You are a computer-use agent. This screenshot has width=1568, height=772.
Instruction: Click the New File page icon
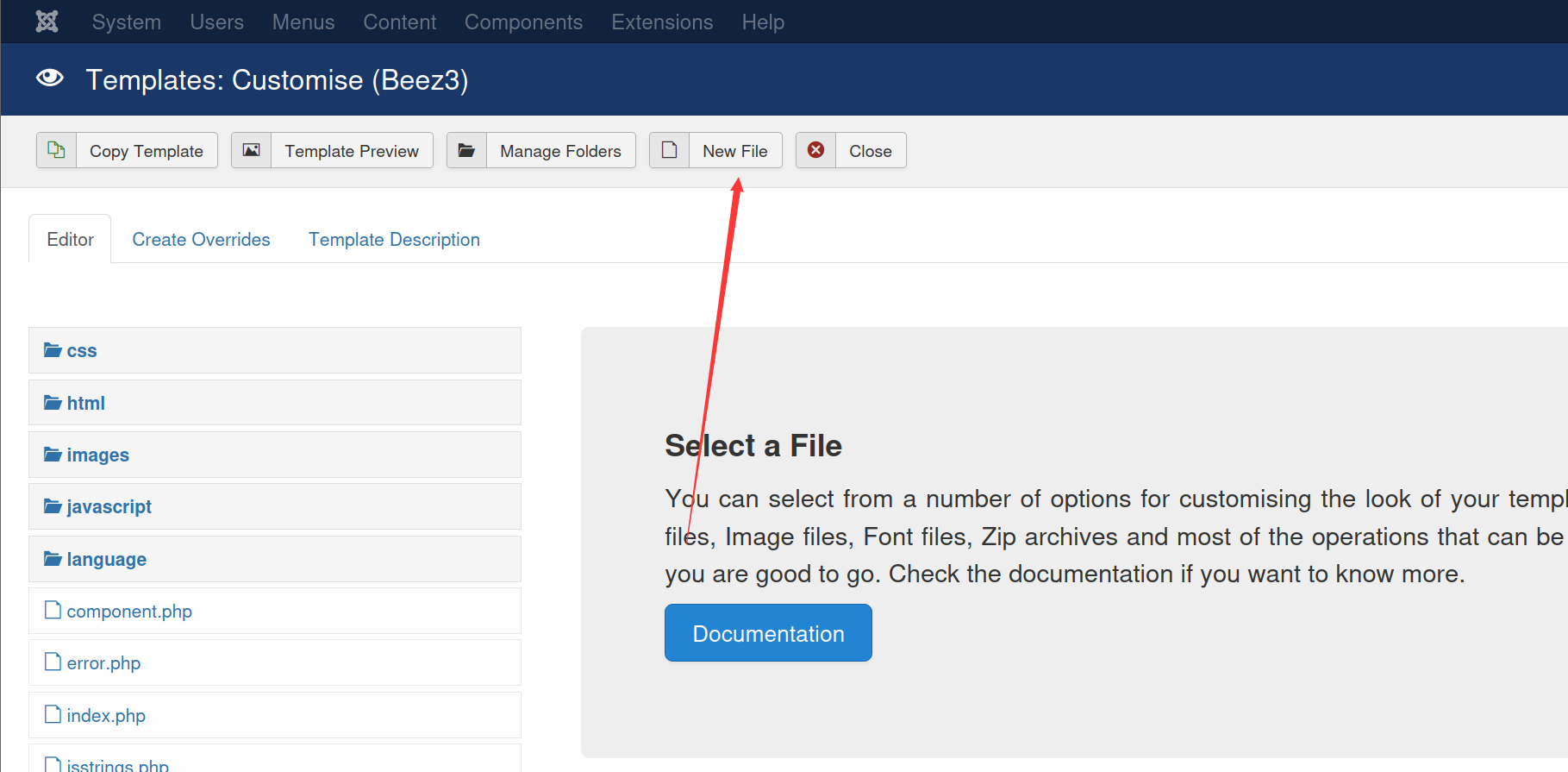point(669,150)
